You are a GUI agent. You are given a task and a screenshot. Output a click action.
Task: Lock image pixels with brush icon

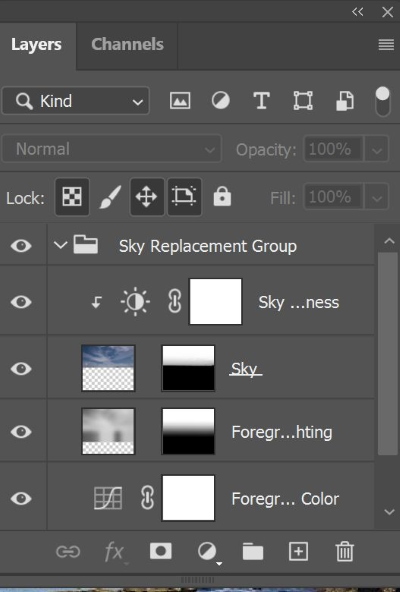tap(110, 197)
